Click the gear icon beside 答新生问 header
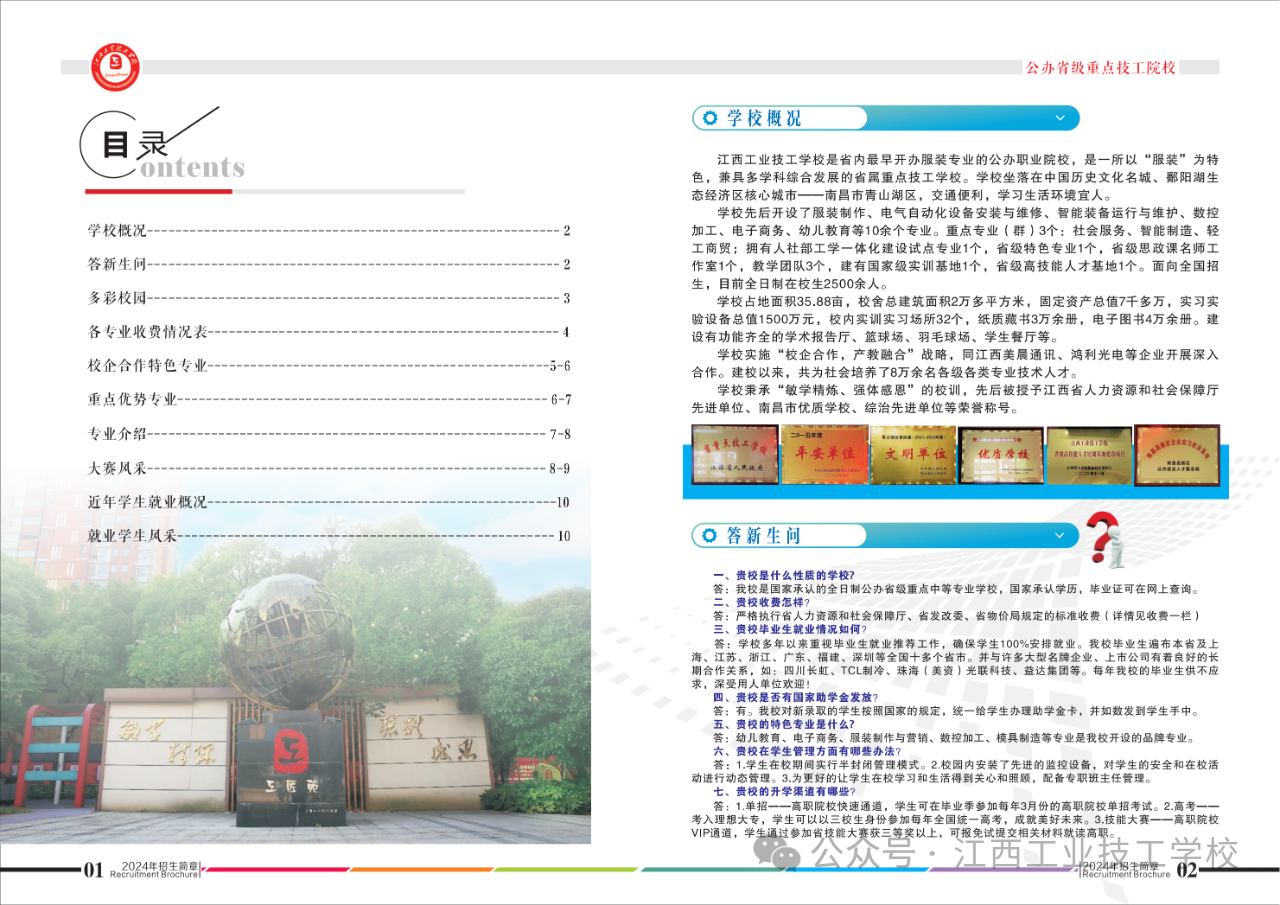1280x905 pixels. (711, 535)
